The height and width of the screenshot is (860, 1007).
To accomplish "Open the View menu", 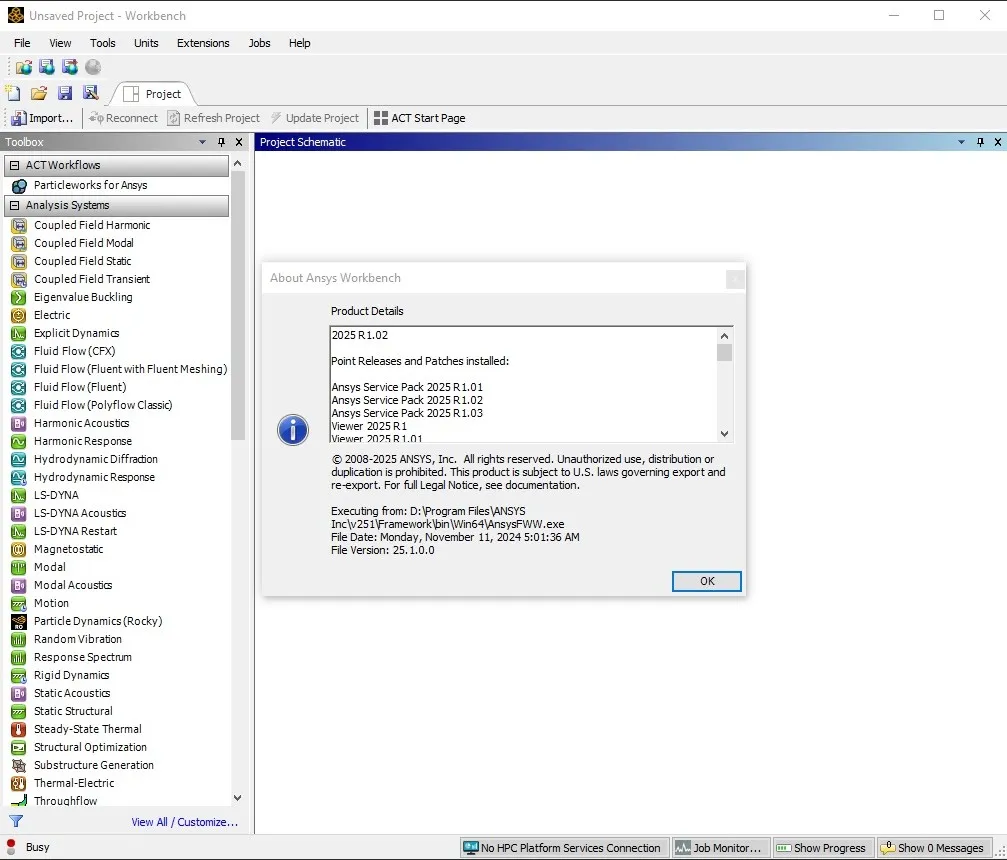I will 60,43.
